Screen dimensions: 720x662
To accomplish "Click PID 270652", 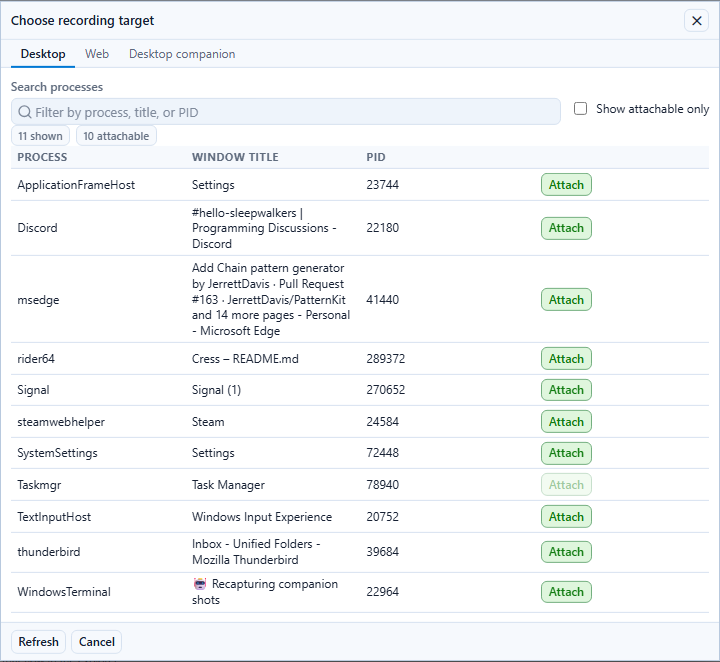I will tap(386, 390).
